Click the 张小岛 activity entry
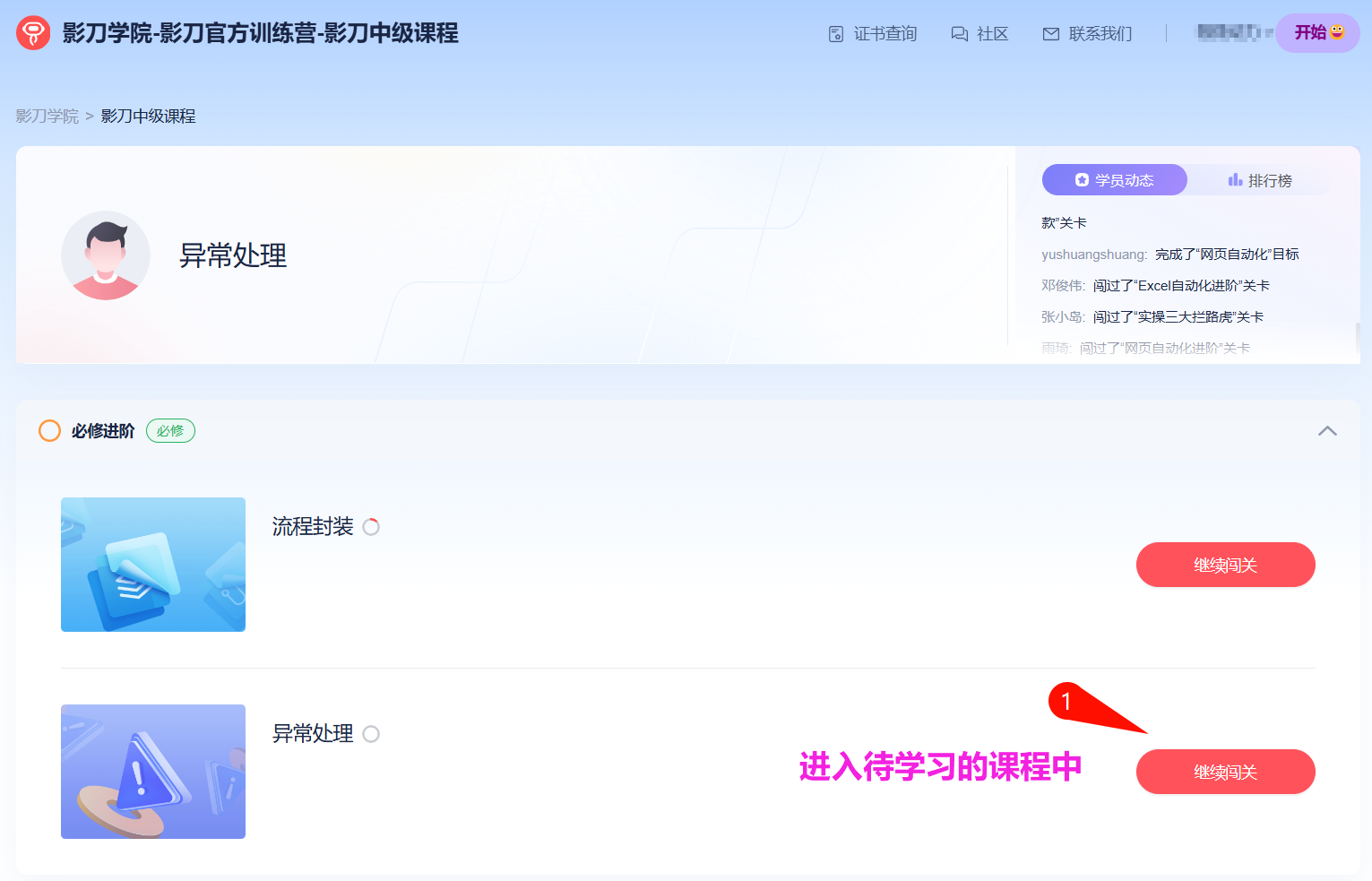The image size is (1372, 881). click(1152, 317)
